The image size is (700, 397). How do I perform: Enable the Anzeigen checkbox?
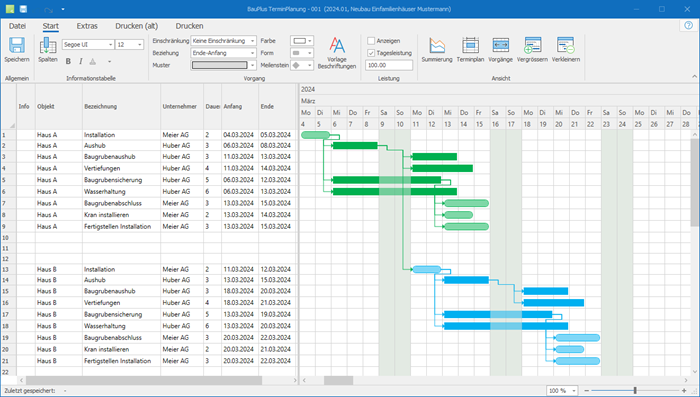tap(371, 41)
